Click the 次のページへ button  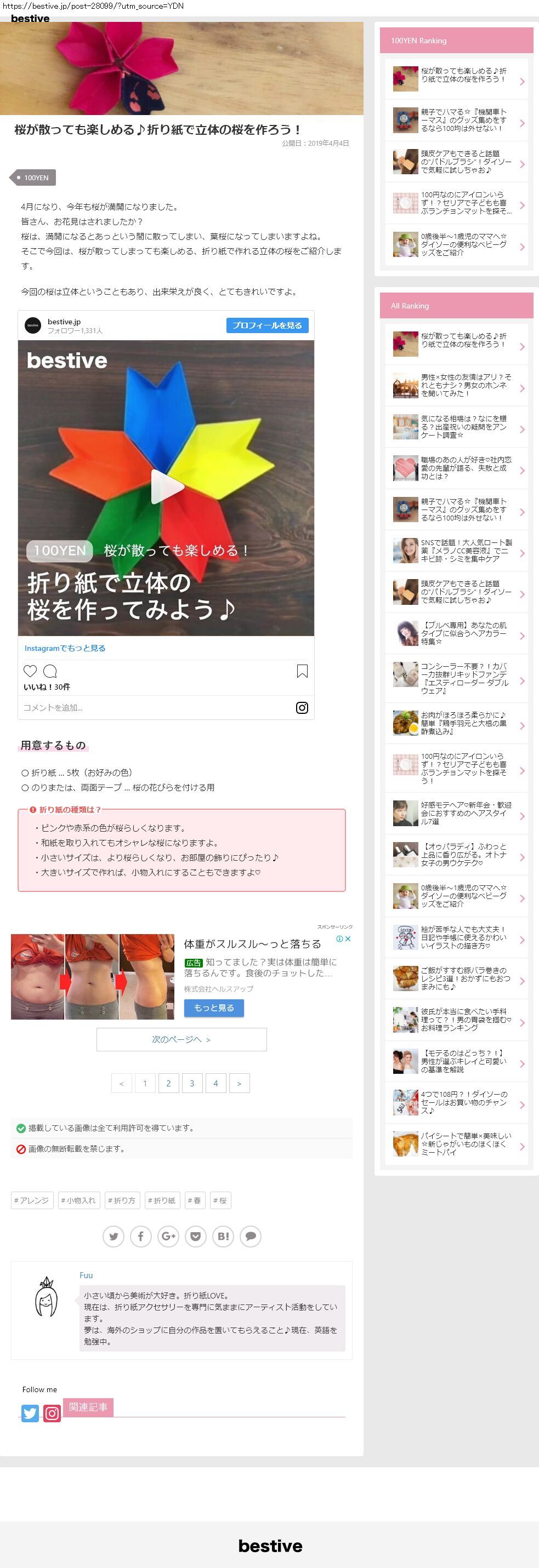[x=181, y=1039]
